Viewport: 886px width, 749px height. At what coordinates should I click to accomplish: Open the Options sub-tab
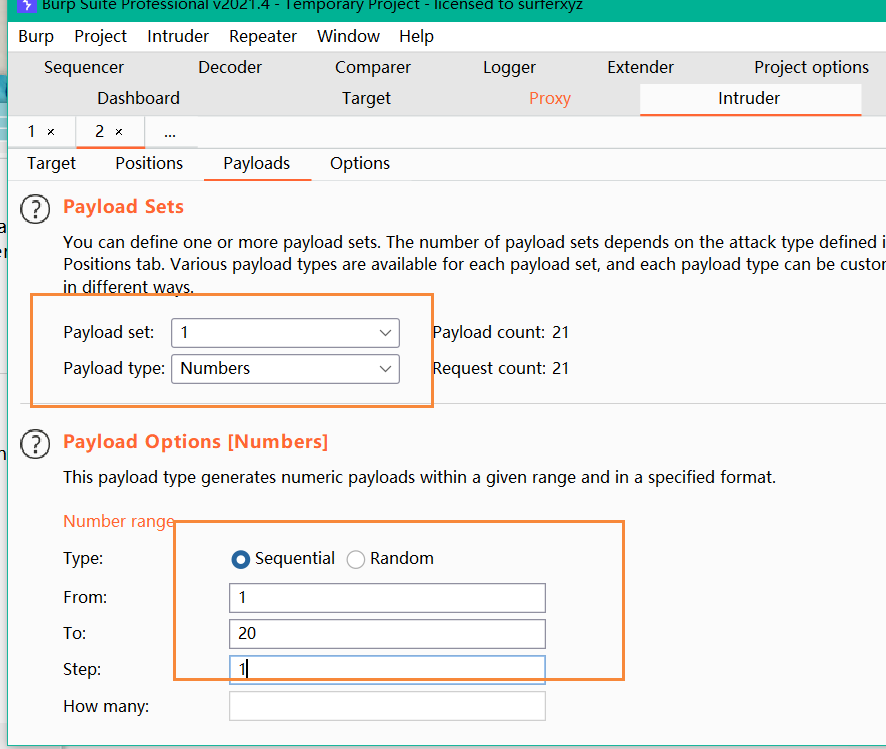pyautogui.click(x=360, y=163)
